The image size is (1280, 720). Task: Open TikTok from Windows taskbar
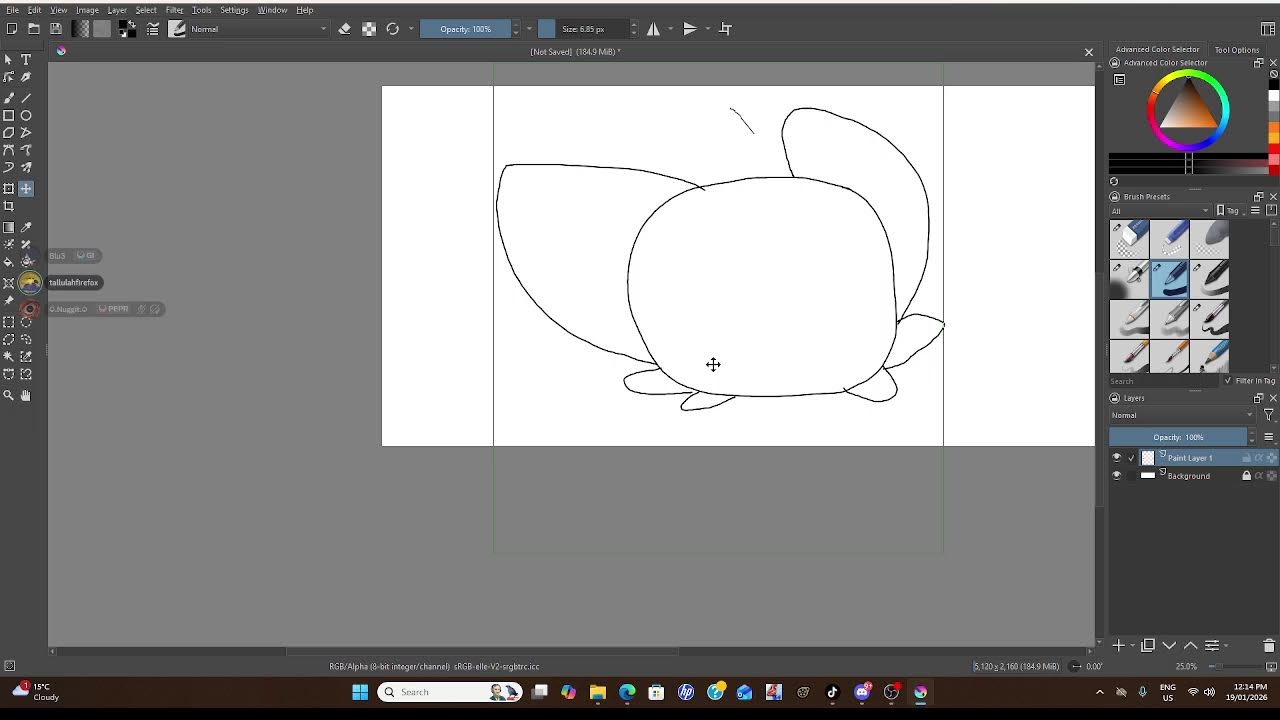(x=832, y=692)
